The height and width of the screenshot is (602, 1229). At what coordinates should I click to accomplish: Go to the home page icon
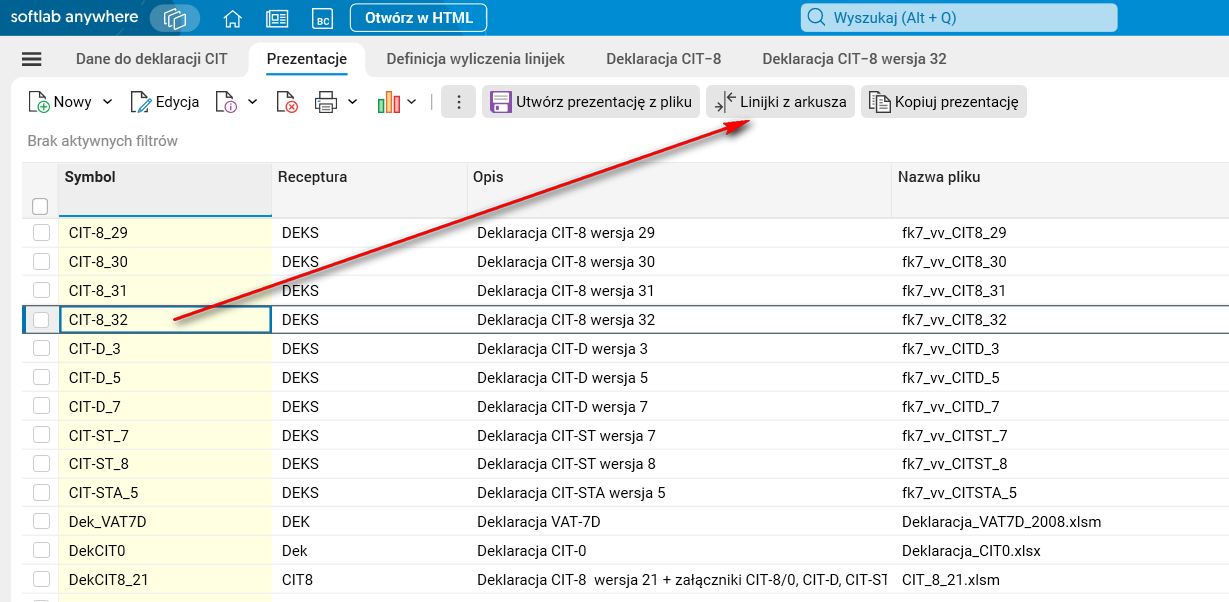coord(232,18)
